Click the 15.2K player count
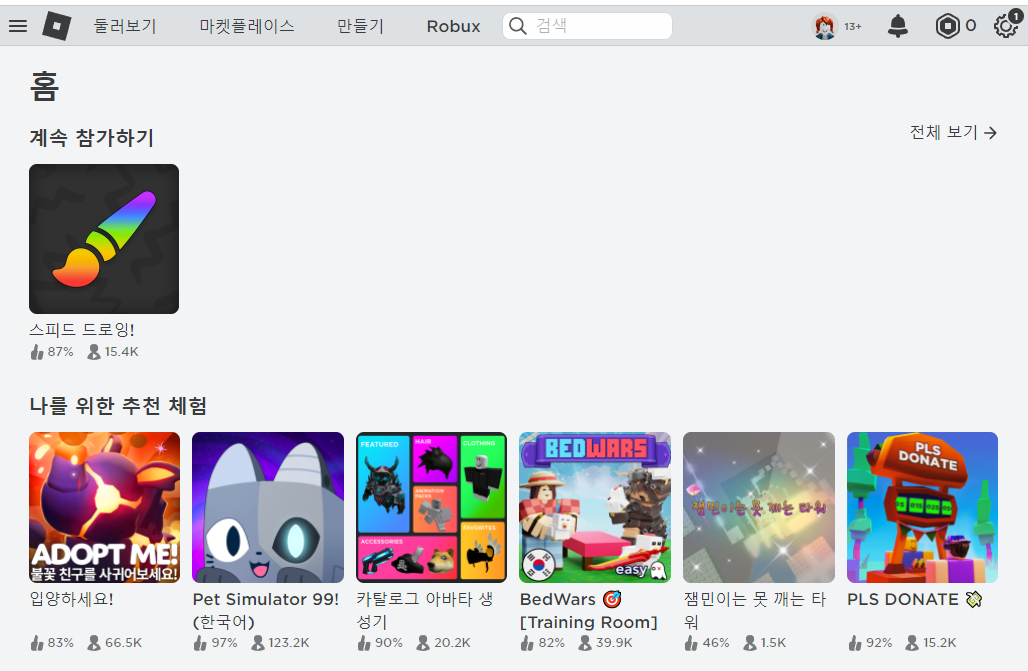Viewport: 1028px width, 671px height. pyautogui.click(x=931, y=643)
